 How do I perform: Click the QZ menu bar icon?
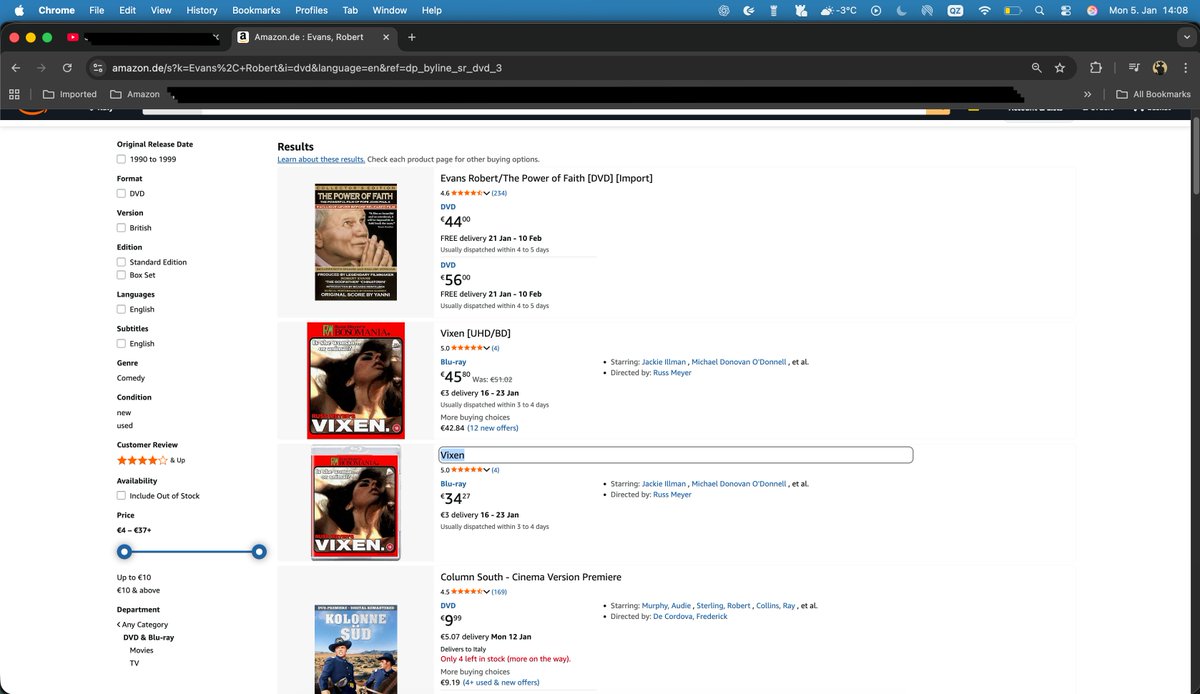click(955, 10)
